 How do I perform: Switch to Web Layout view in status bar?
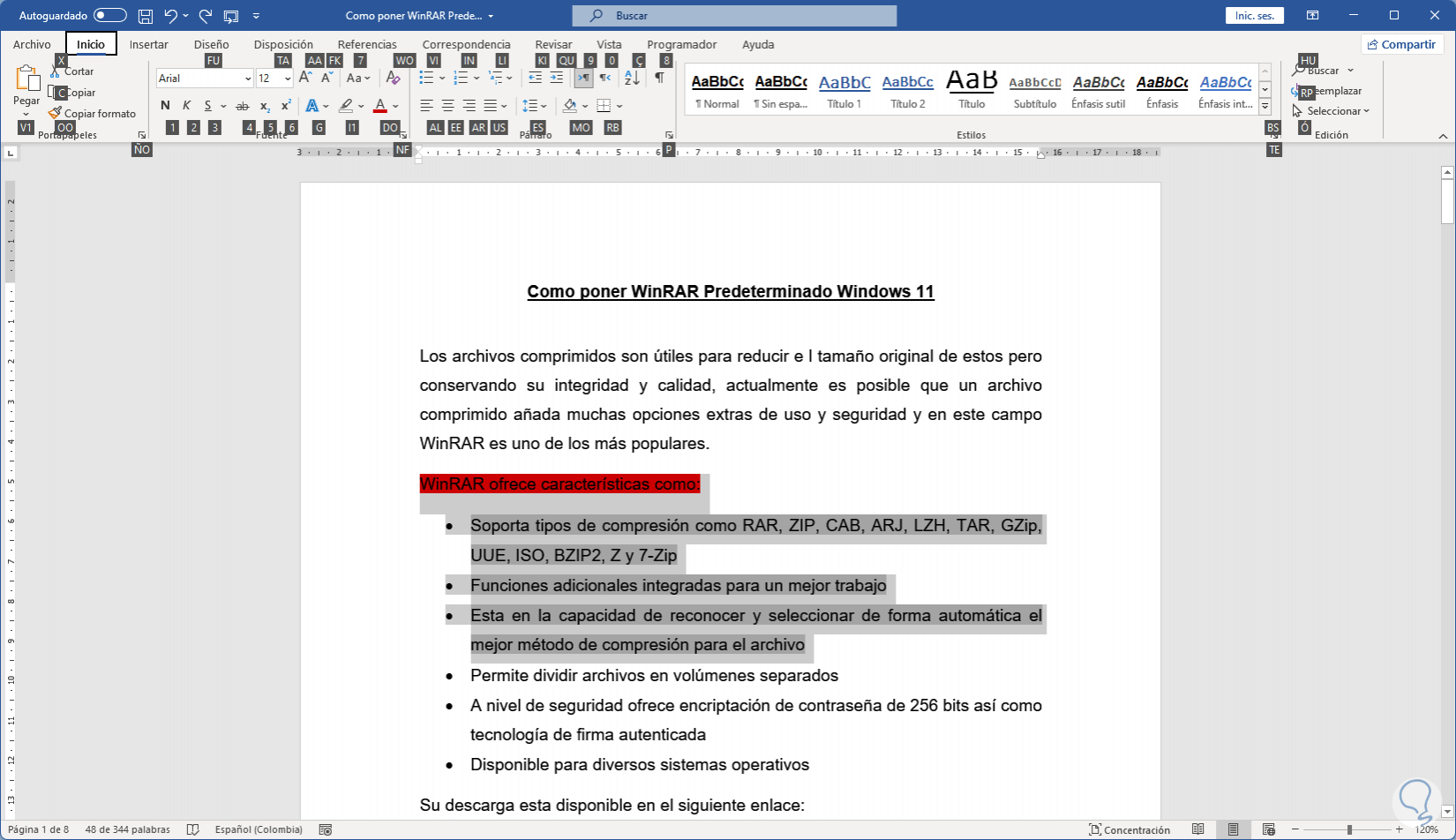click(x=1268, y=829)
